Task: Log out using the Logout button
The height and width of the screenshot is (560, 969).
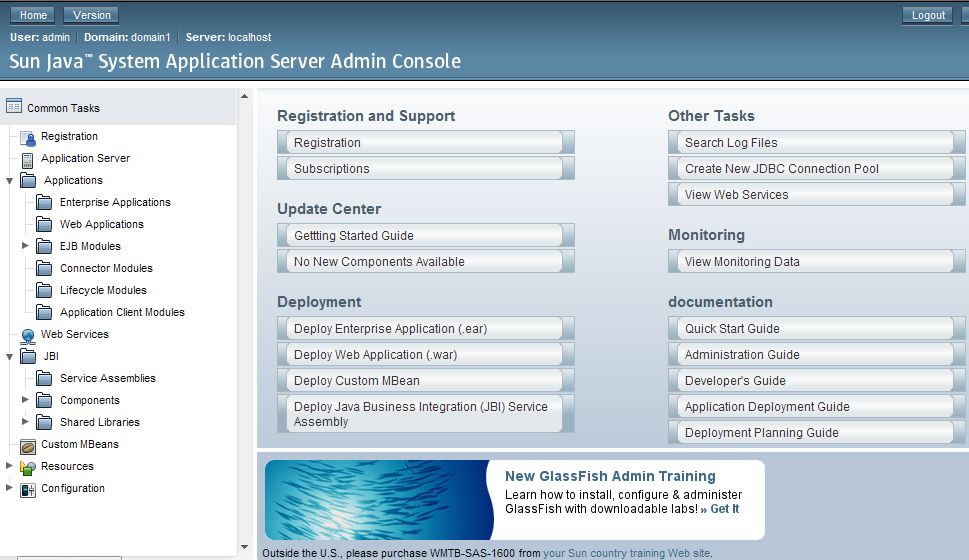Action: click(x=928, y=15)
